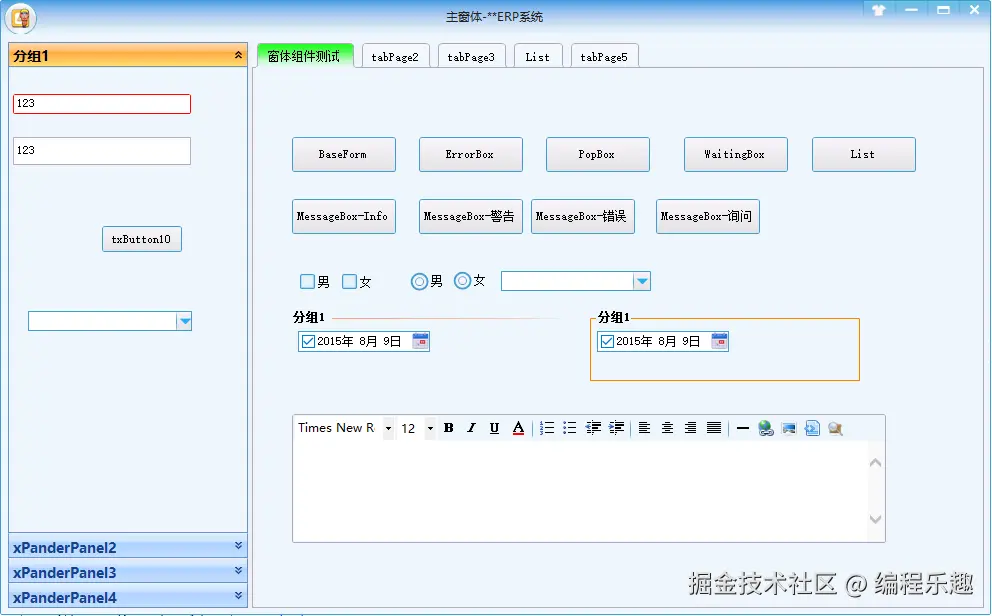992x616 pixels.
Task: Center align text in the editor
Action: (667, 428)
